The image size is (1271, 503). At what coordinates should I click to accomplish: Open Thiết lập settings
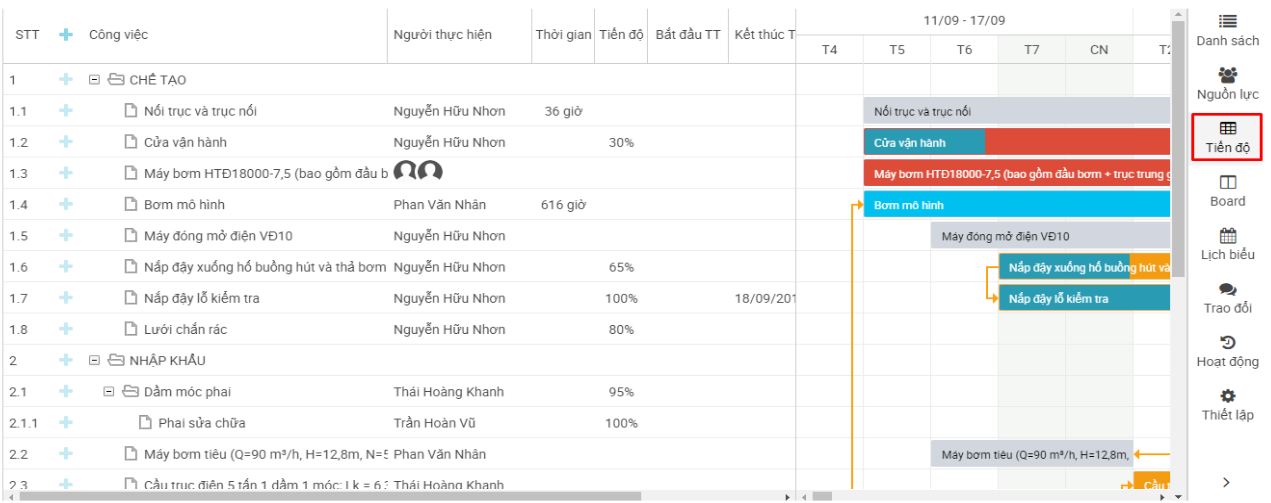(1227, 405)
